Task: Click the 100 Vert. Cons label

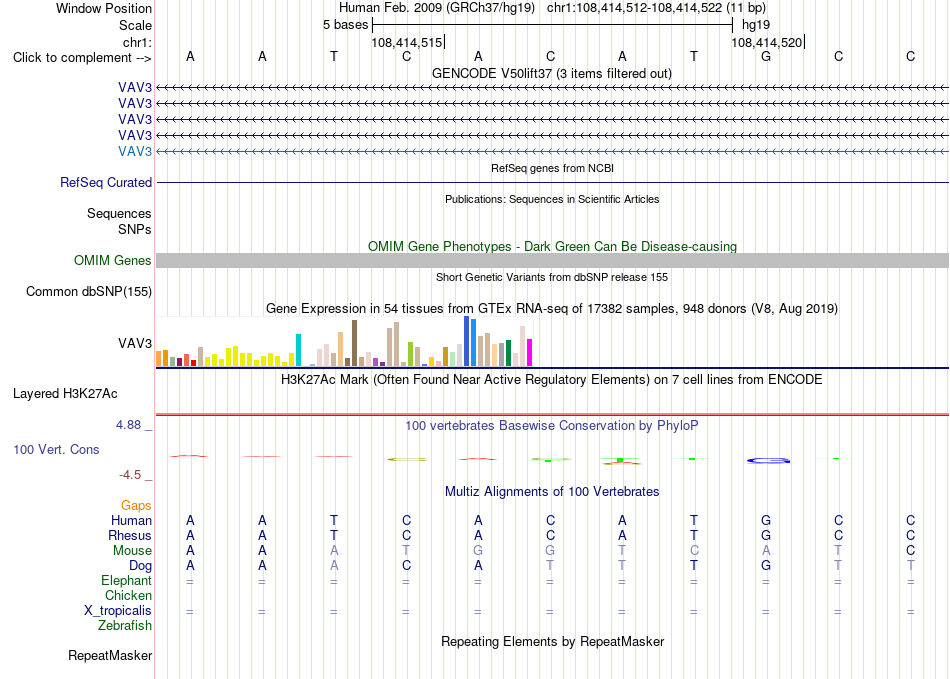Action: coord(56,449)
